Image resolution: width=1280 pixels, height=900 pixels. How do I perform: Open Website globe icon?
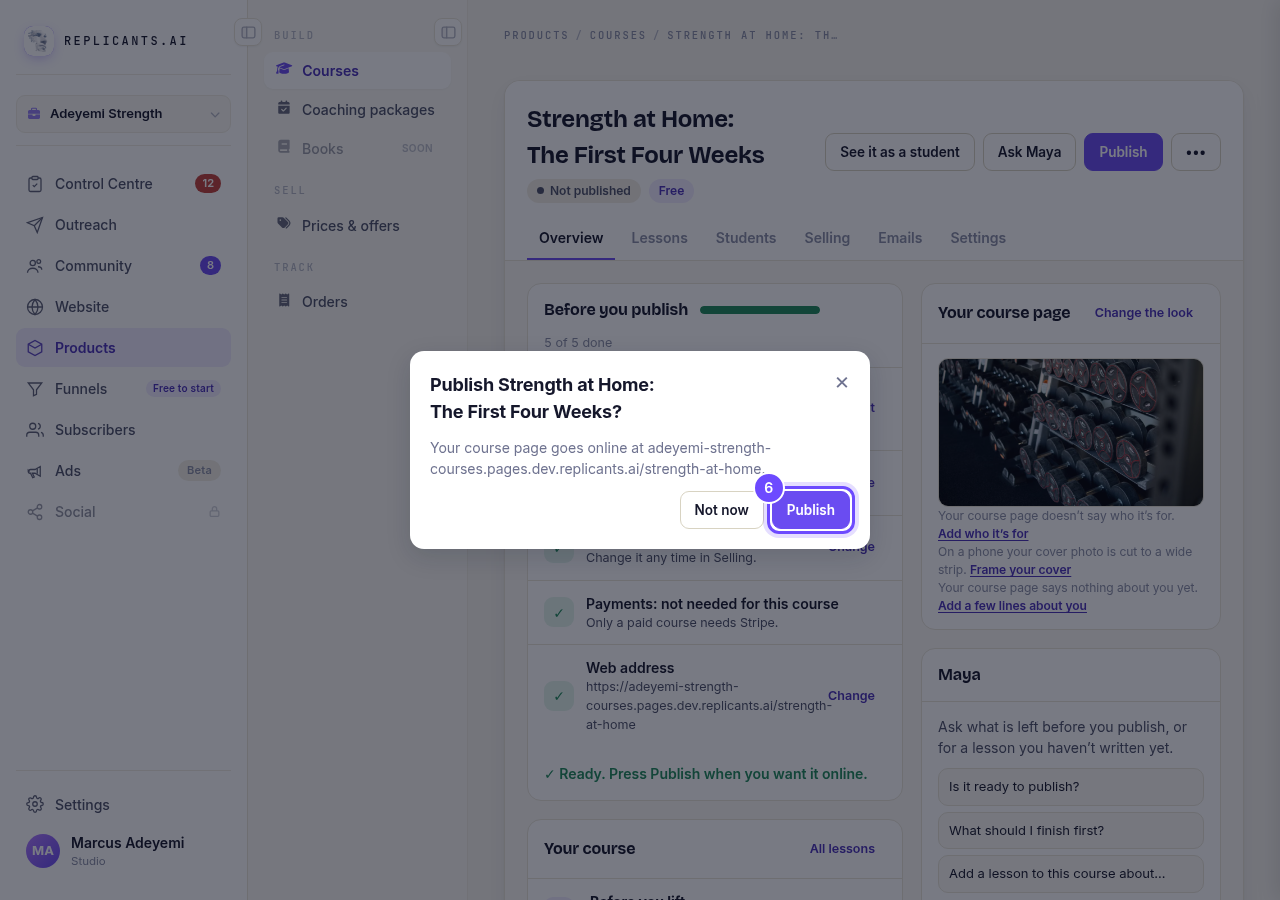pos(35,307)
